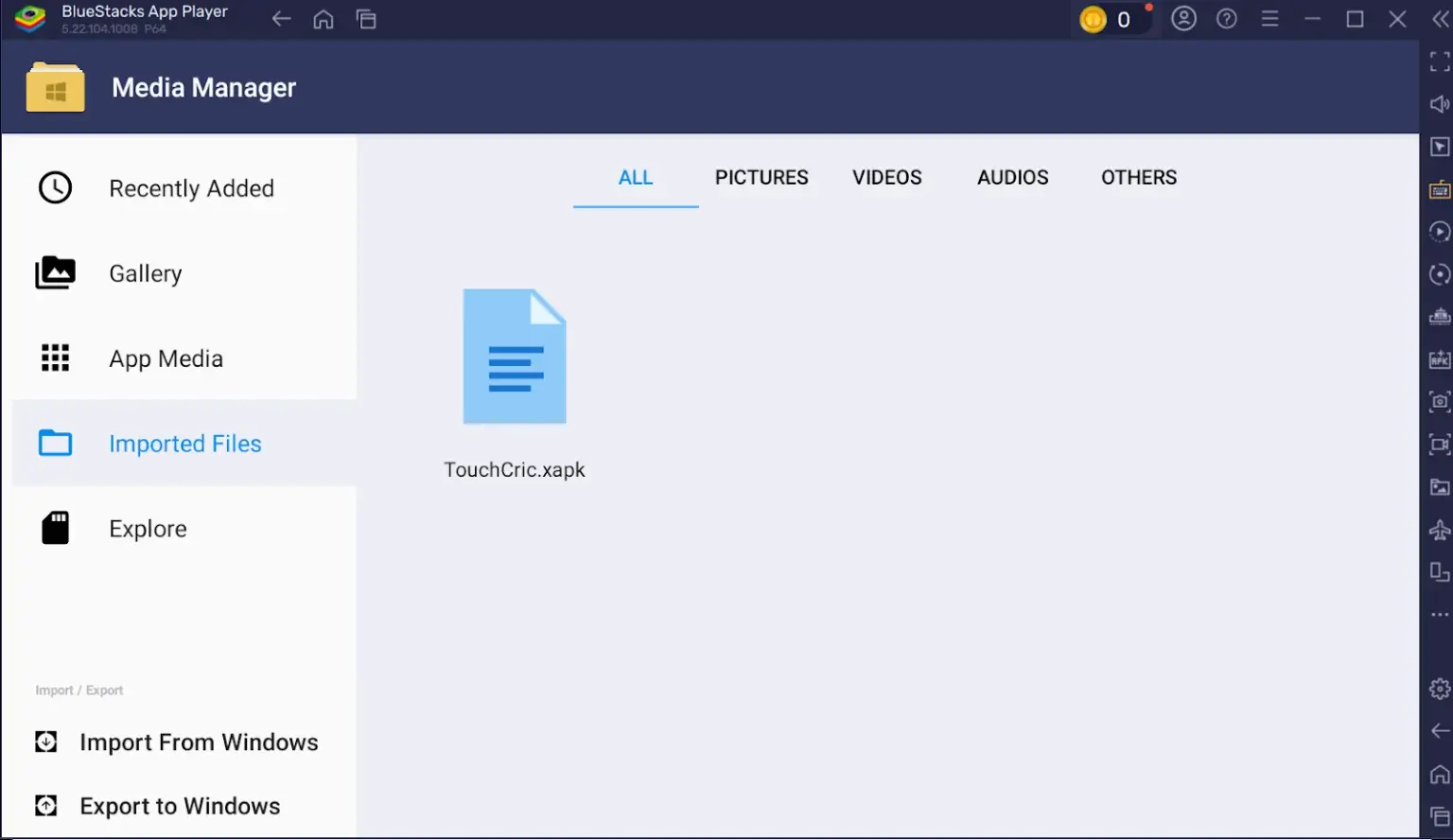Click Export to Windows
Screen dimensions: 1453x840
(x=180, y=805)
